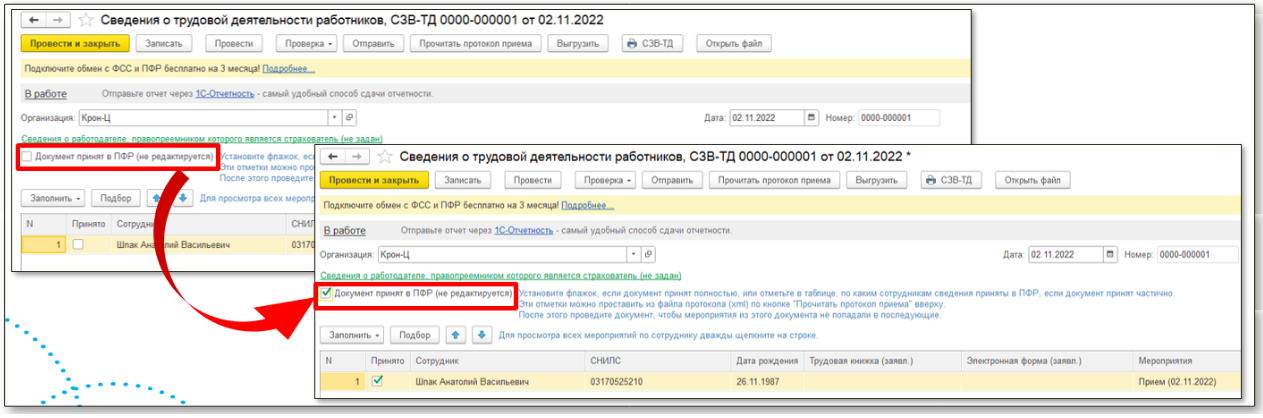The width and height of the screenshot is (1263, 418).
Task: Expand the Организация dropdown arrow in the front window
Action: [x=630, y=254]
